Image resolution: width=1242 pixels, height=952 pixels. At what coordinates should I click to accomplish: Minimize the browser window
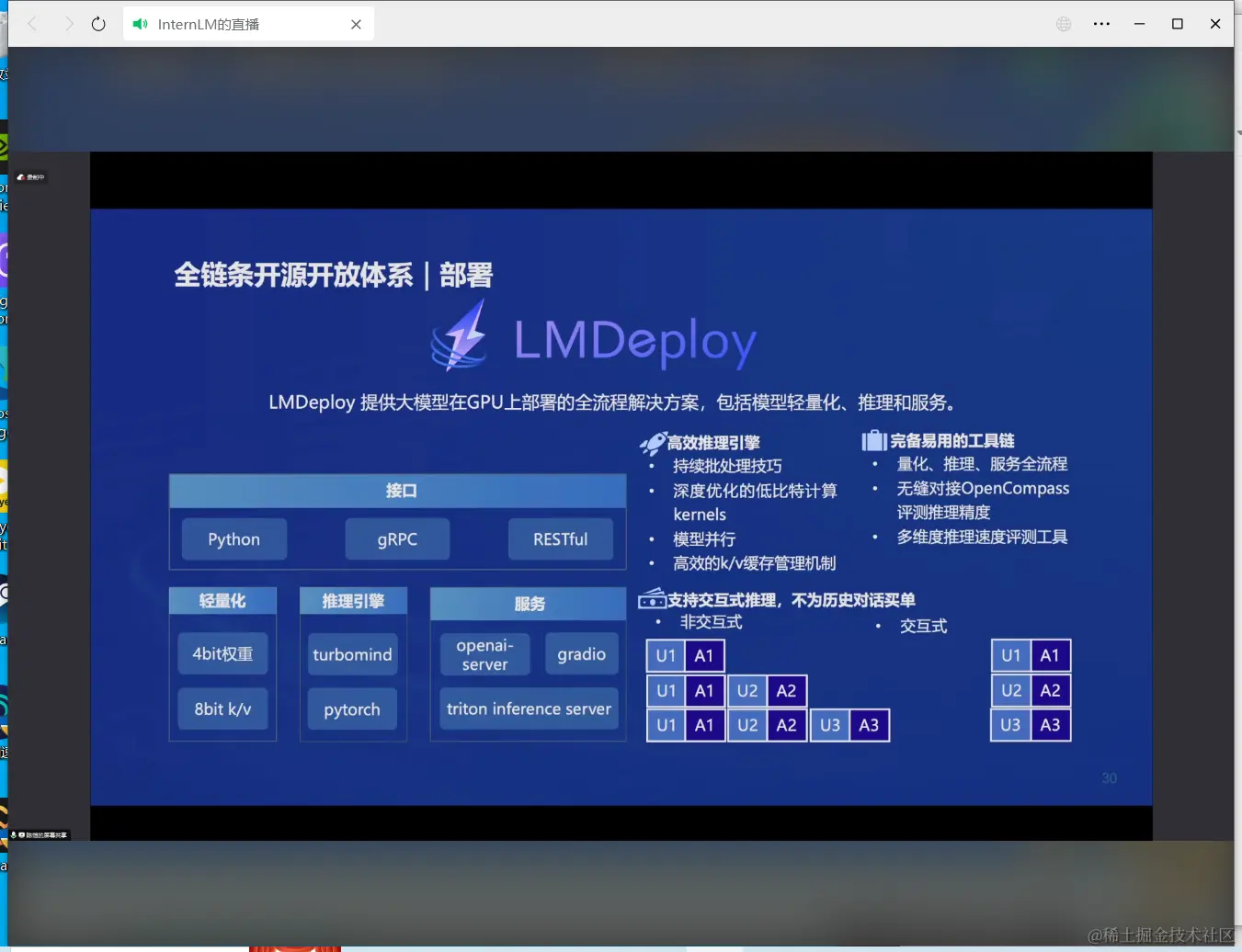point(1139,24)
